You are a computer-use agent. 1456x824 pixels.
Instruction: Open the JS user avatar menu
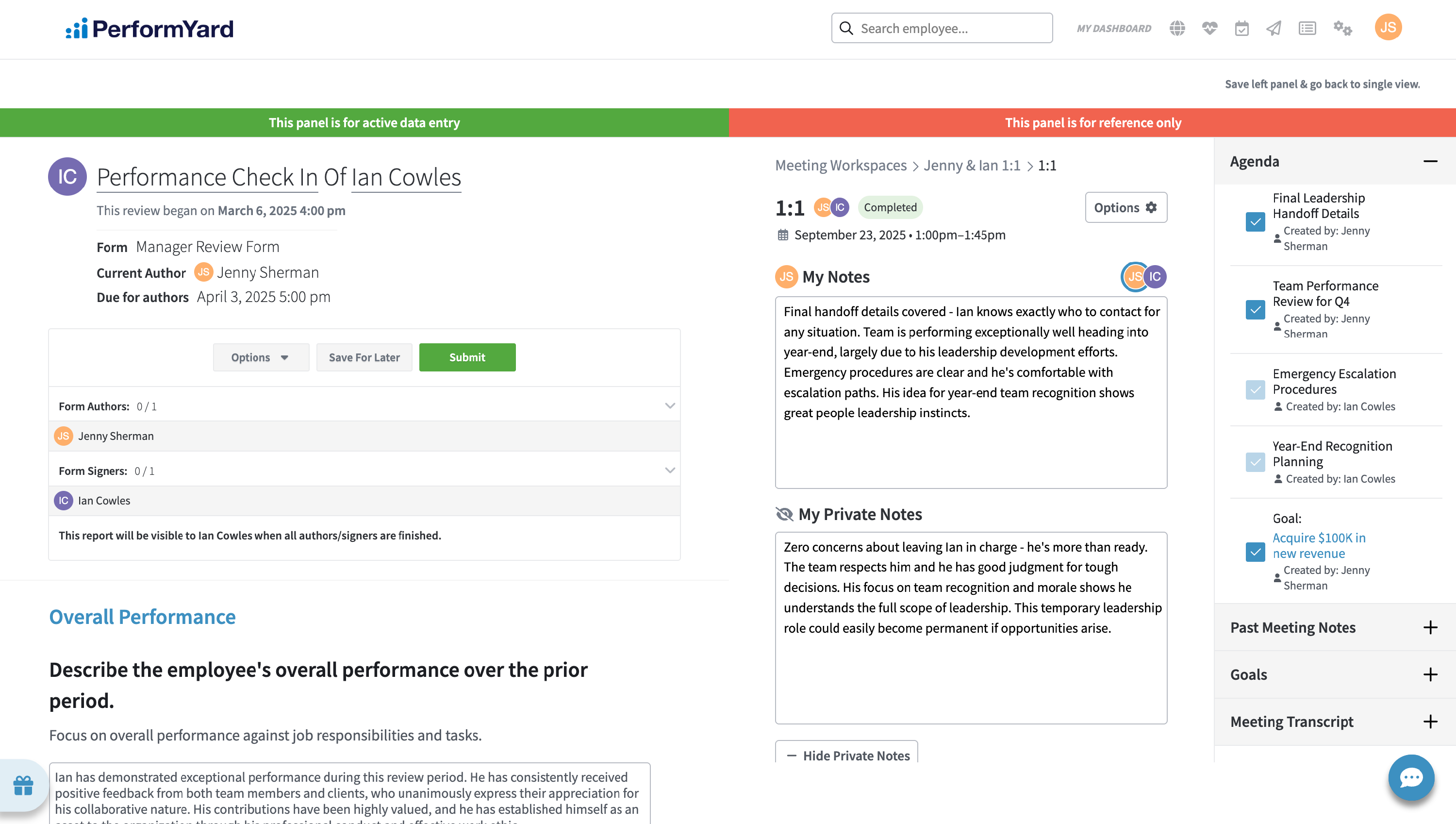pyautogui.click(x=1388, y=27)
